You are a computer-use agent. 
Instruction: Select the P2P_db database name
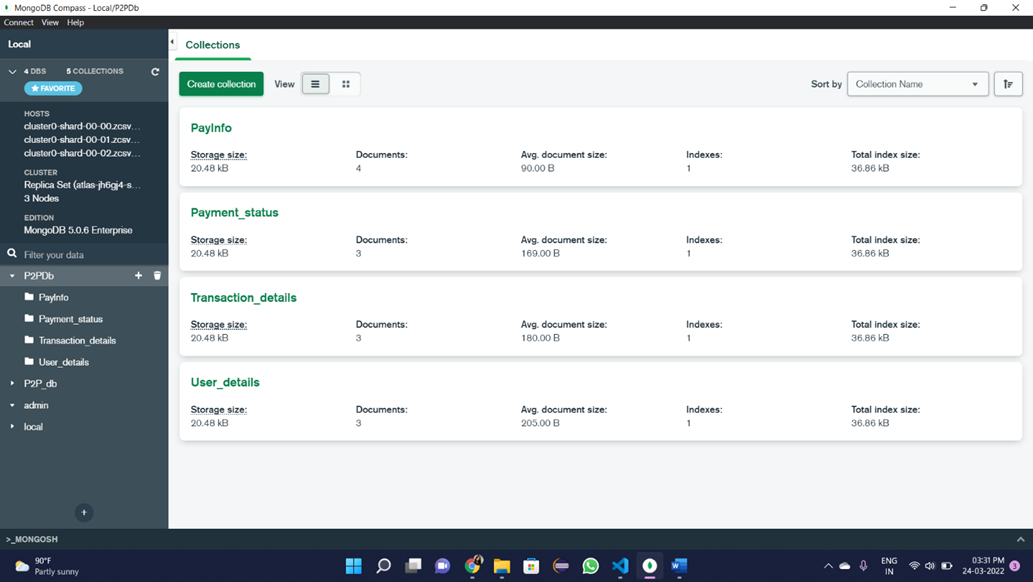coord(40,384)
